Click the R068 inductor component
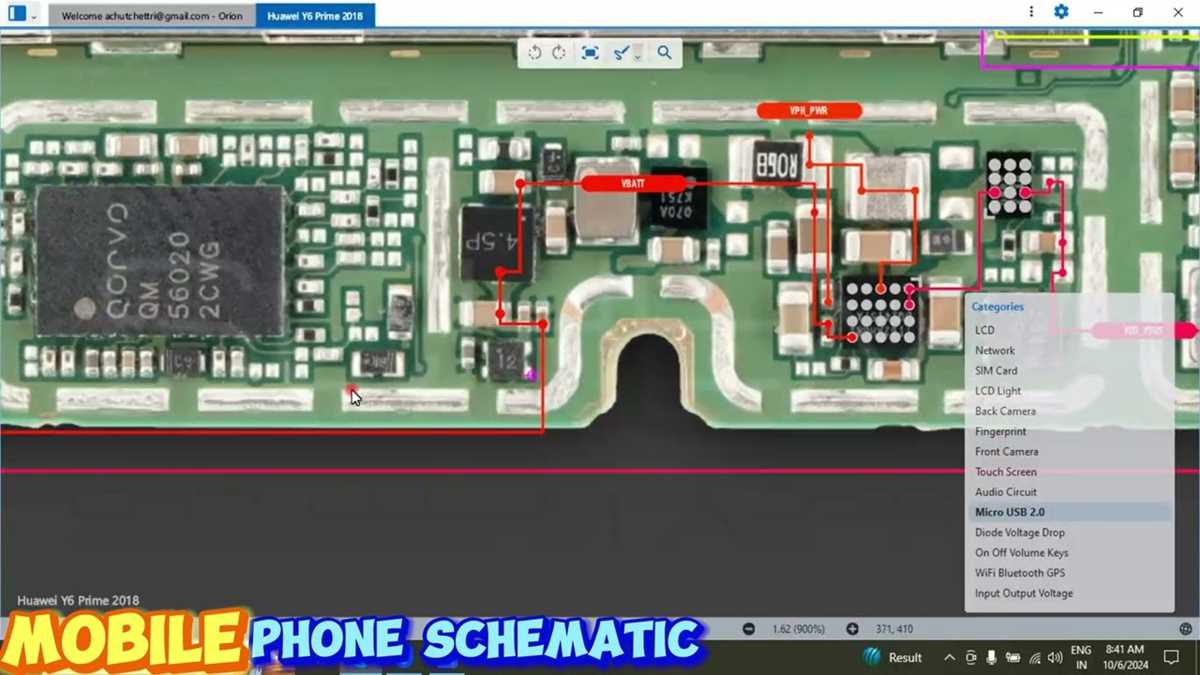The width and height of the screenshot is (1200, 675). point(776,163)
